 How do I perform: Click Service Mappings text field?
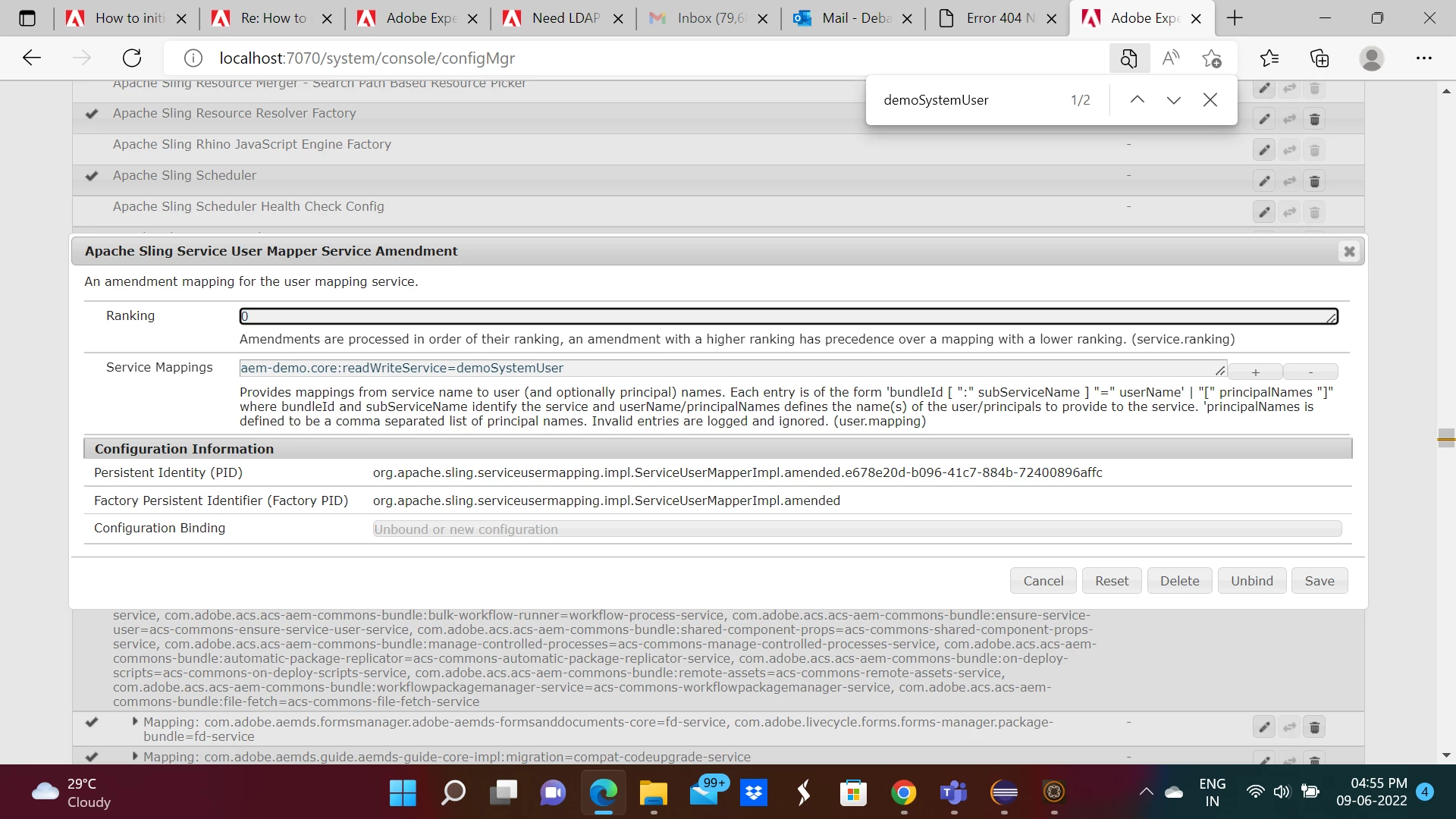(728, 368)
